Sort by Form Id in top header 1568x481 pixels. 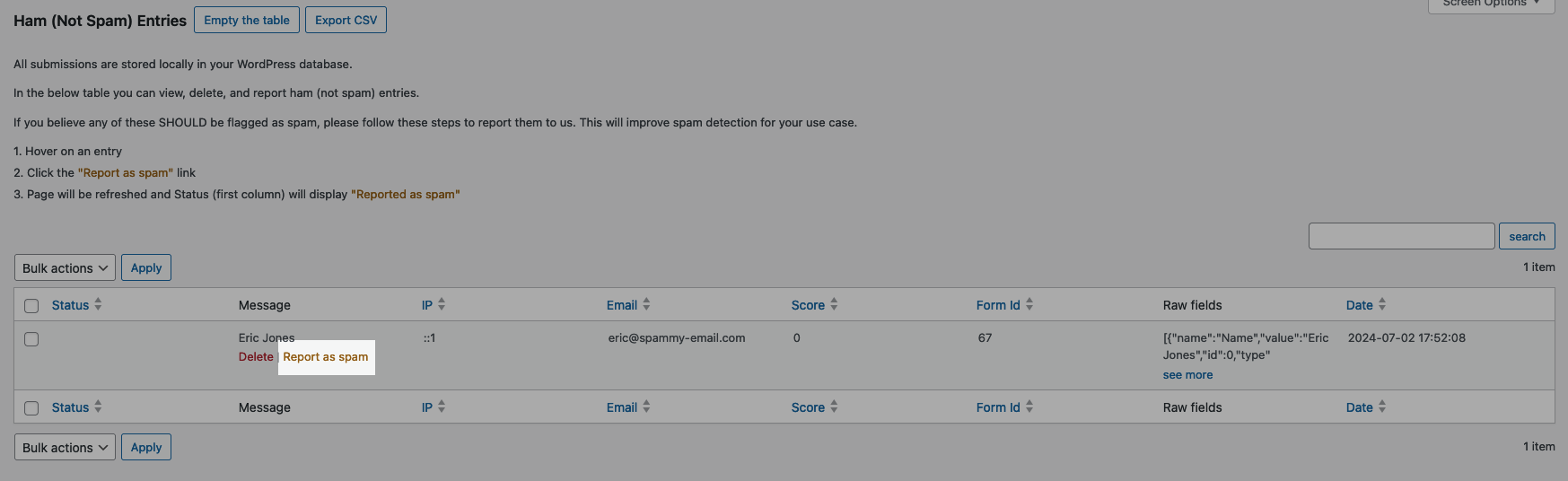click(1029, 305)
